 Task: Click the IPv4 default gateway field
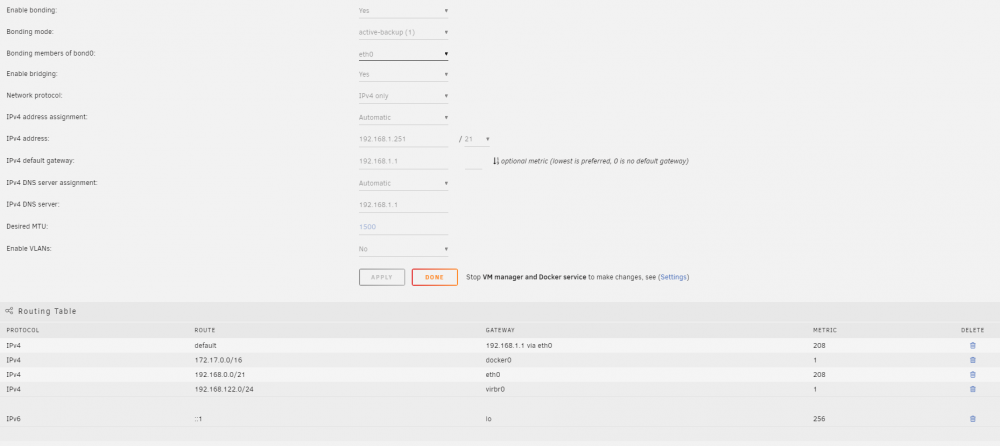coord(403,161)
